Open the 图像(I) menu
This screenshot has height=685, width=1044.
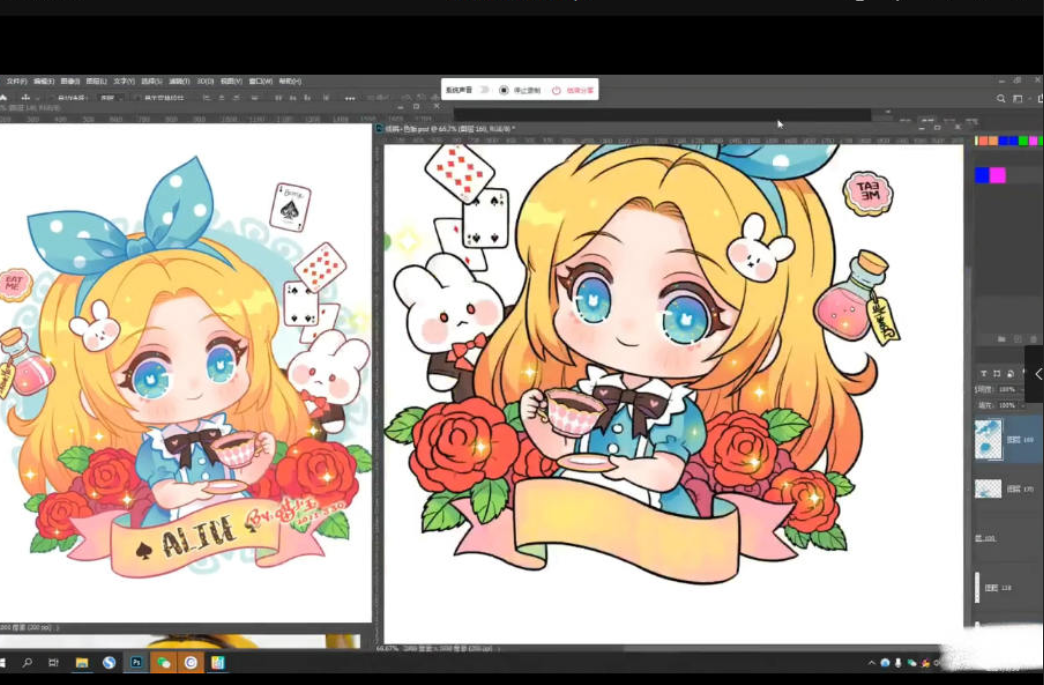click(70, 81)
